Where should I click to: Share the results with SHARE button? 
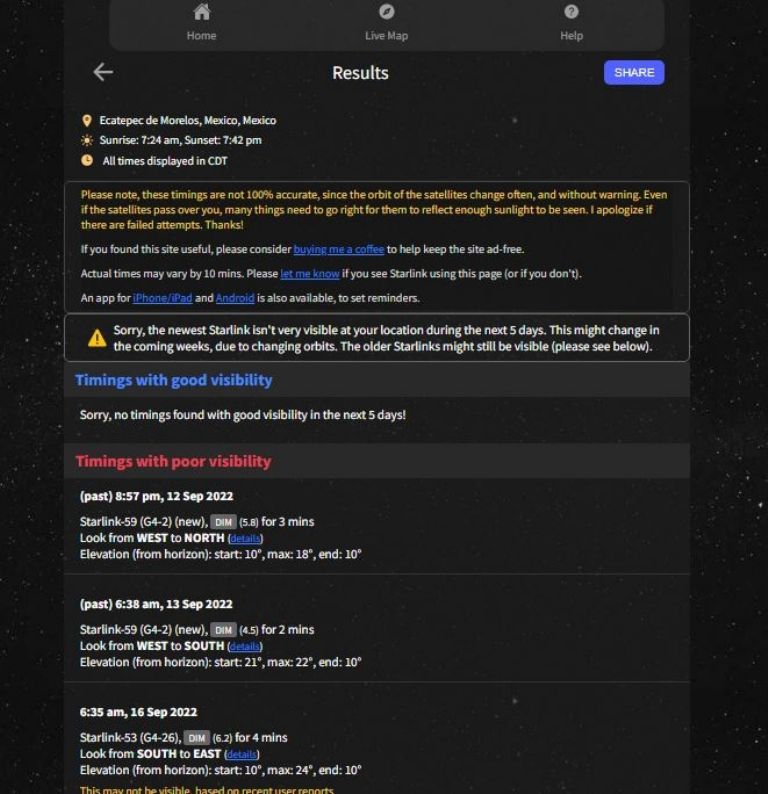[634, 72]
